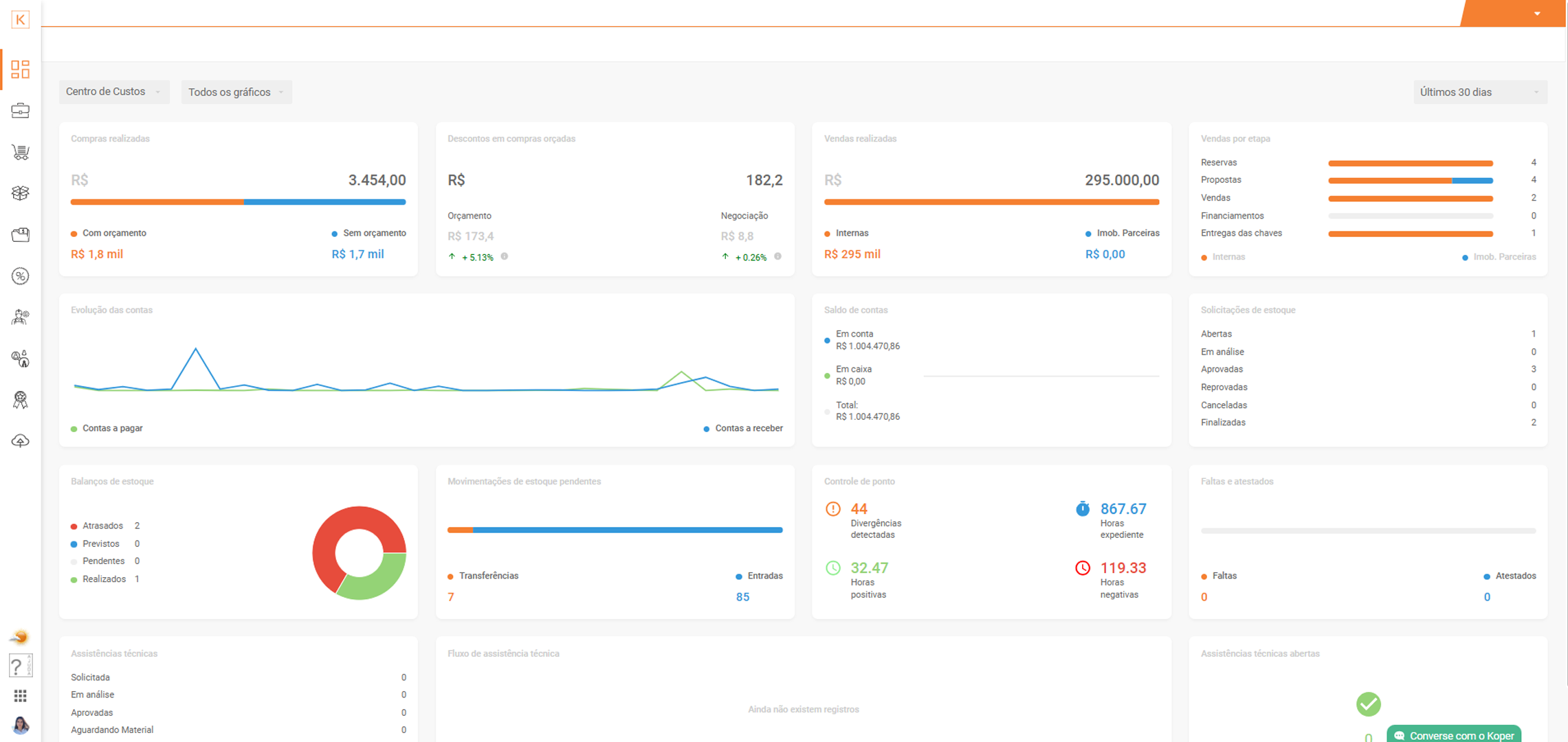The image size is (1568, 742).
Task: Open the shopping cart purchases icon
Action: pos(20,152)
